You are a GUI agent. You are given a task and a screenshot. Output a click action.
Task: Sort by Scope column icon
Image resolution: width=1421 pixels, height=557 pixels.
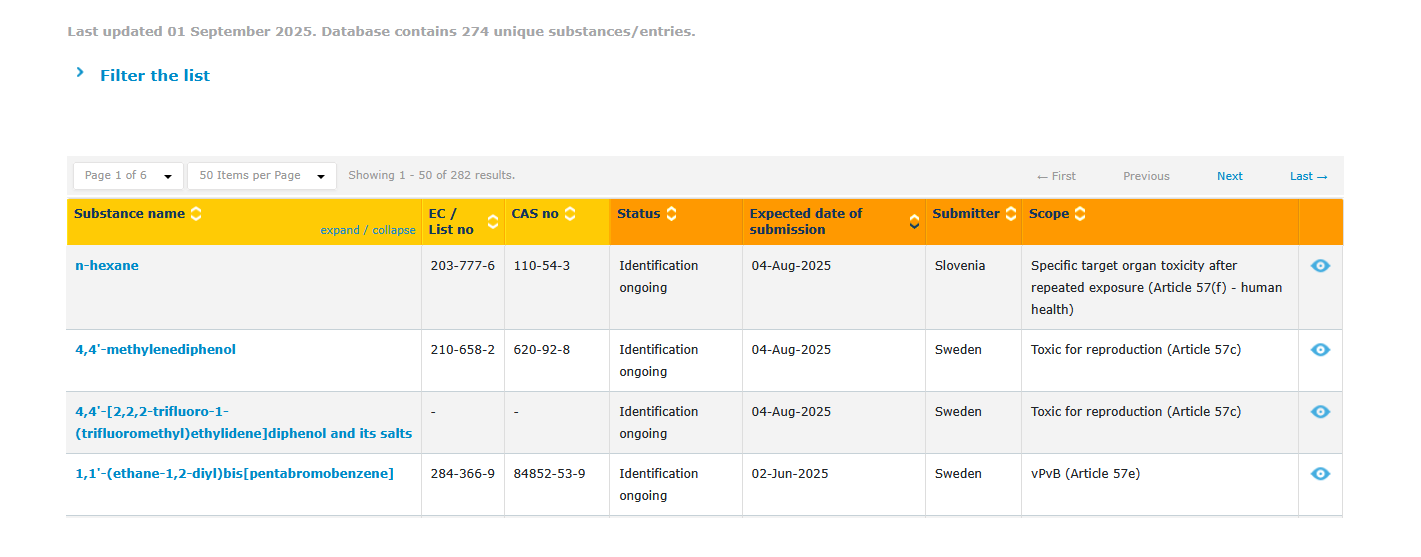1080,213
